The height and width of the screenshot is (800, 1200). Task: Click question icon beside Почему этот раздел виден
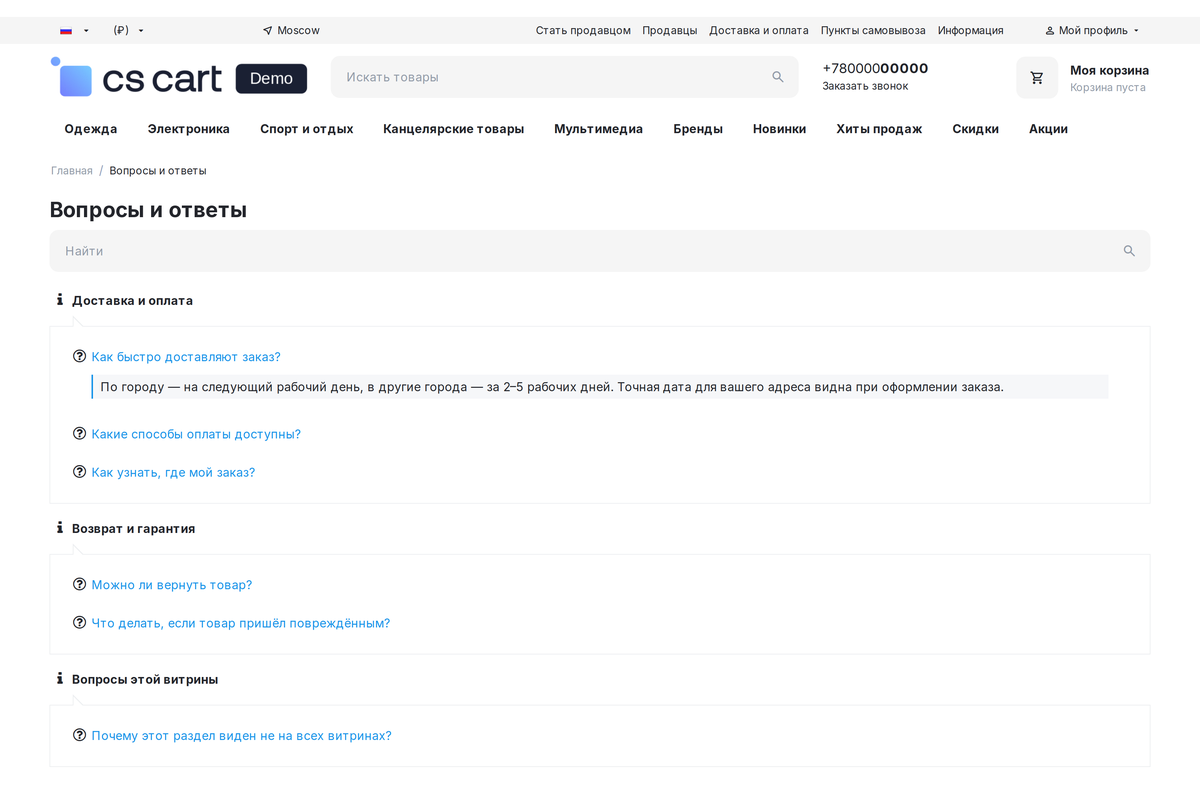click(80, 735)
